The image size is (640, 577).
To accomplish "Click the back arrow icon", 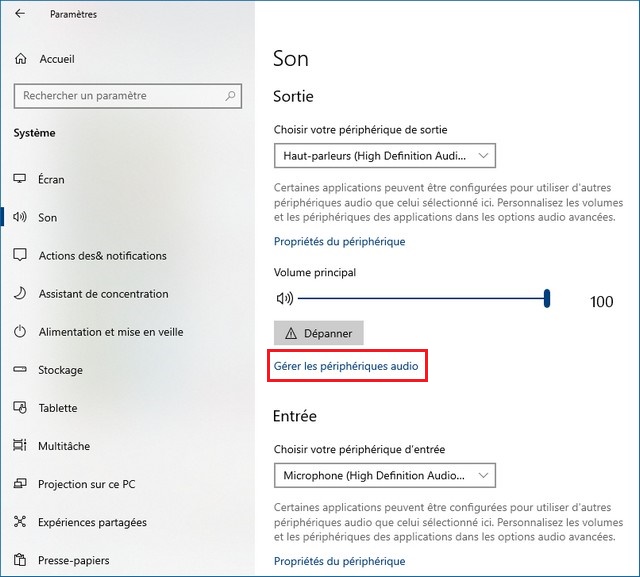I will click(x=21, y=14).
